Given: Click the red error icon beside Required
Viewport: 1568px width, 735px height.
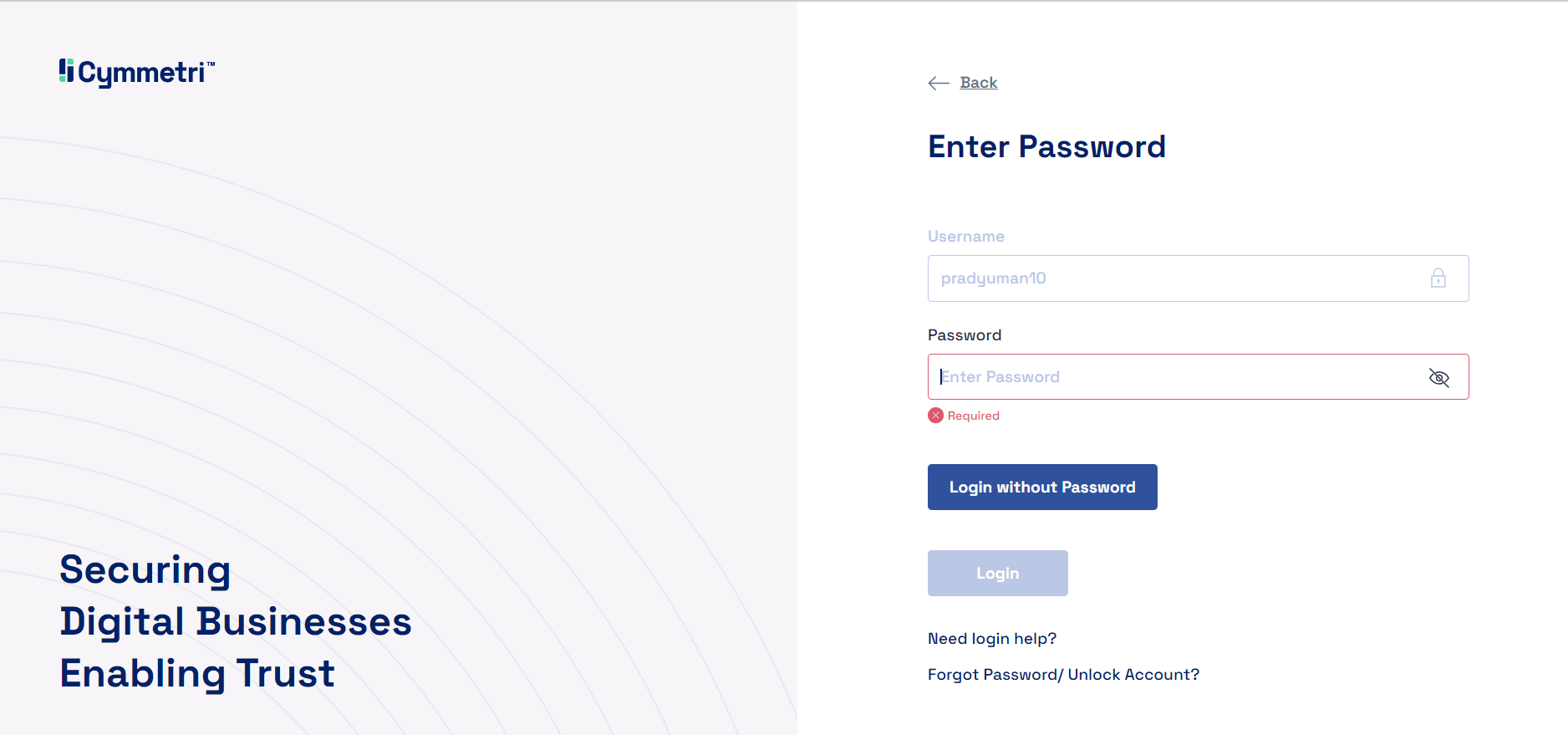Looking at the screenshot, I should click(x=935, y=416).
